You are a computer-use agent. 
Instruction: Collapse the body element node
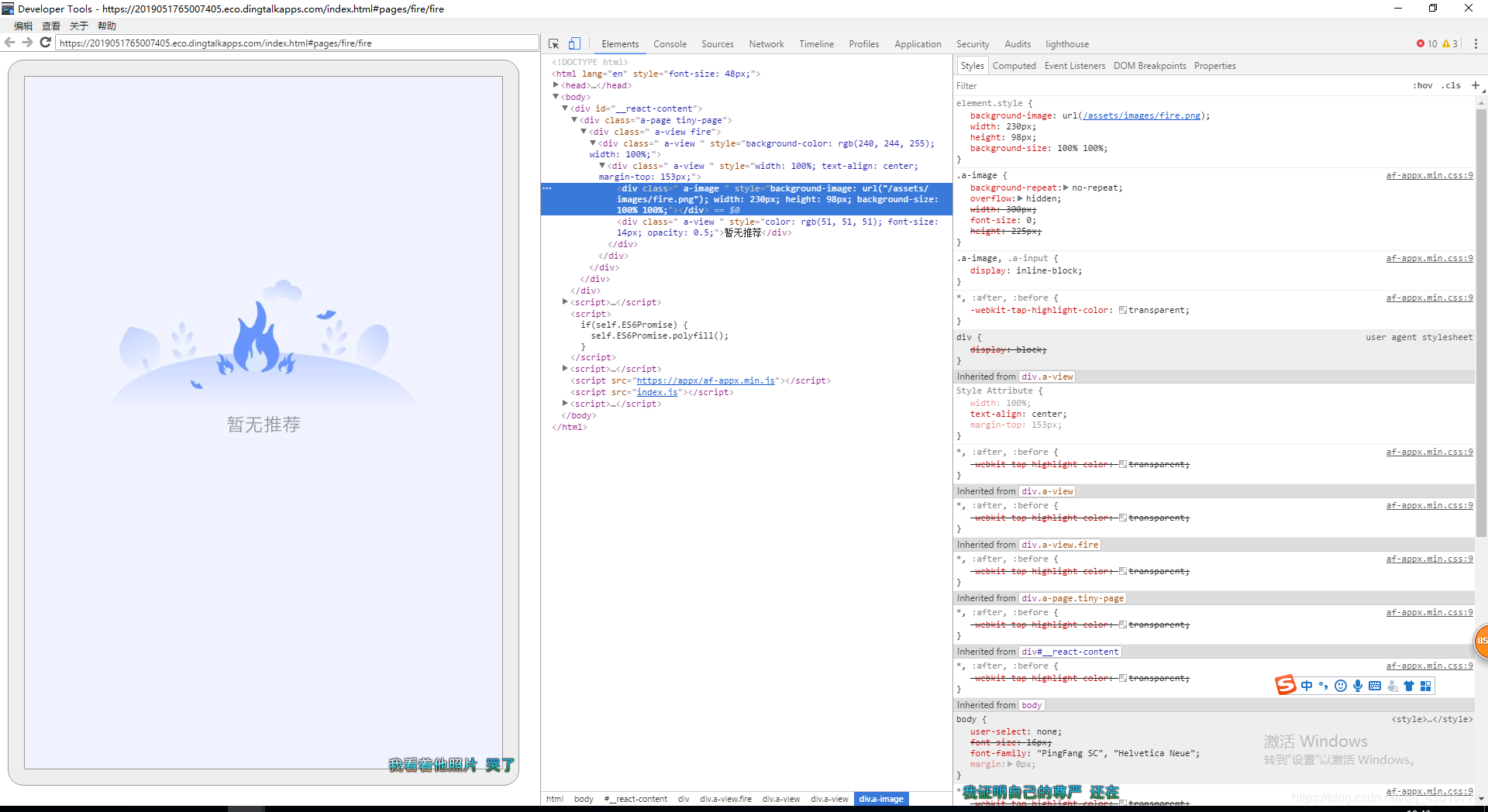(x=556, y=97)
